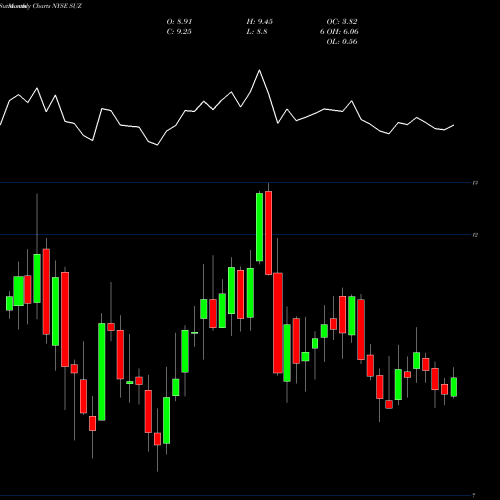Click the 12 price axis label
The width and height of the screenshot is (500, 500).
[476, 235]
